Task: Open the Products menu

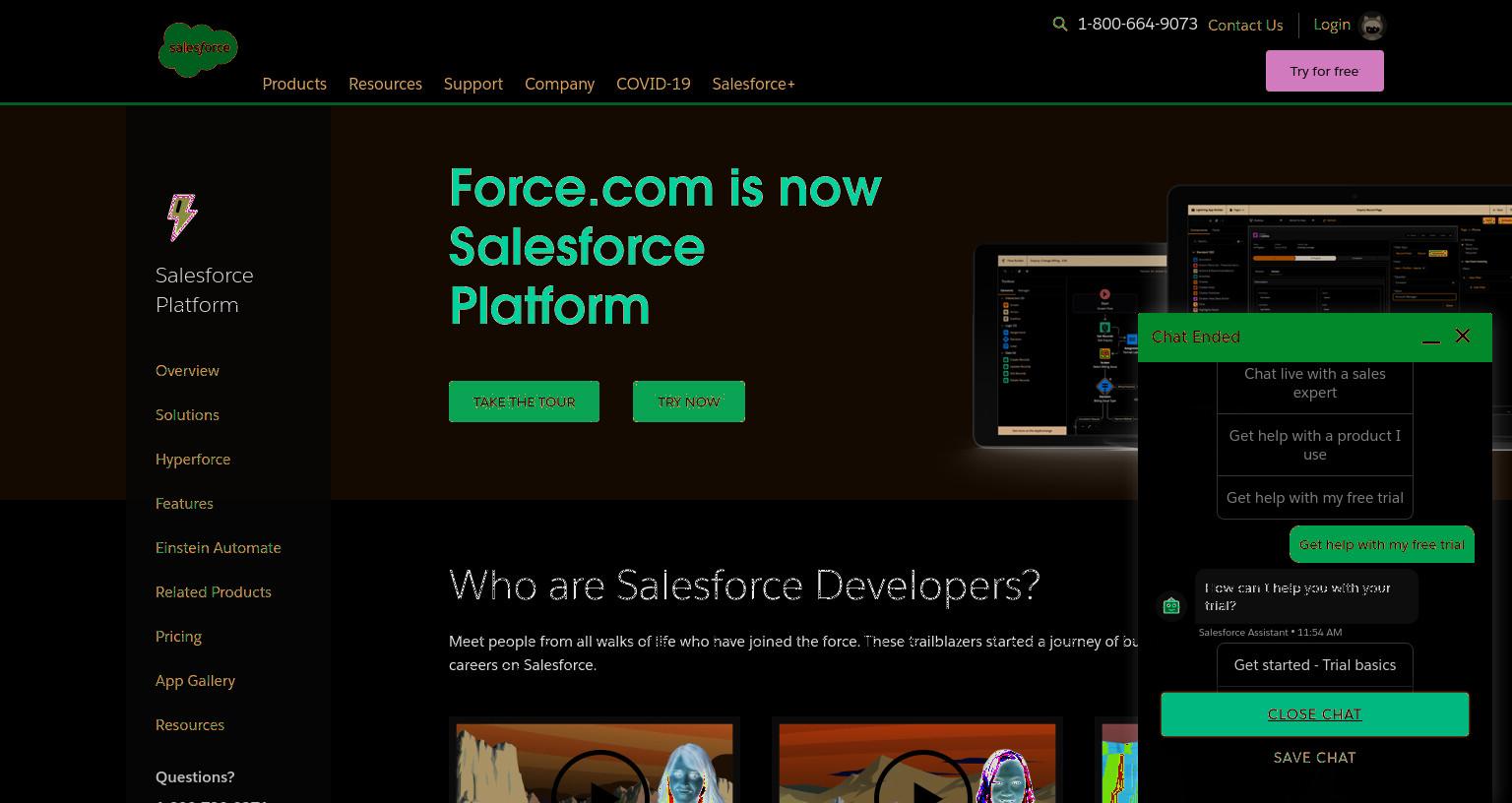Action: pos(294,84)
